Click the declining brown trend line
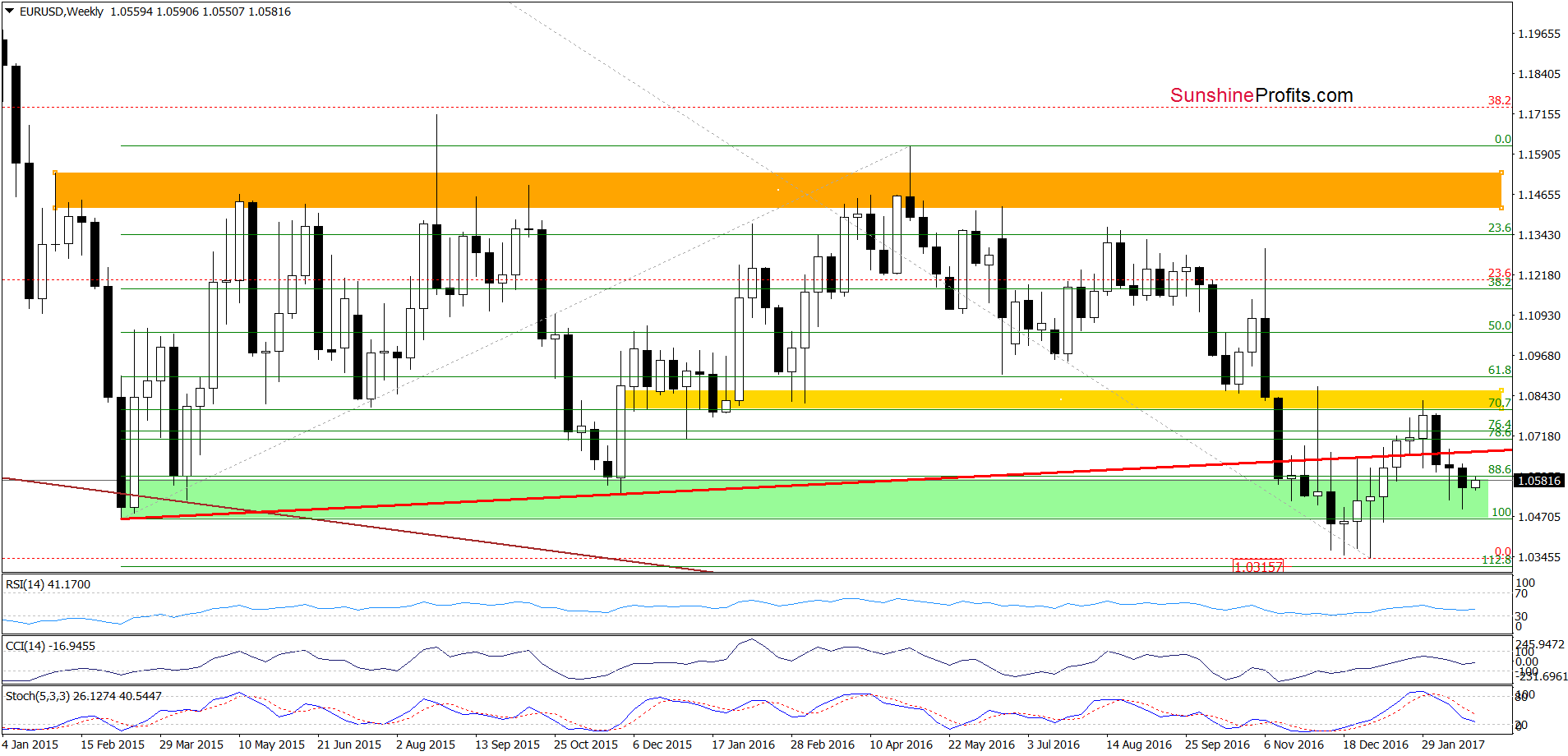Viewport: 1568px width, 756px height. 357,523
